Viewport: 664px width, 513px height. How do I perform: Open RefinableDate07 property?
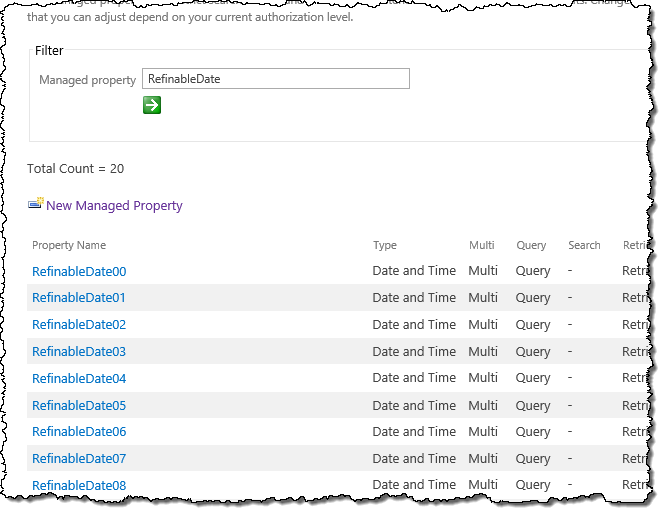79,459
